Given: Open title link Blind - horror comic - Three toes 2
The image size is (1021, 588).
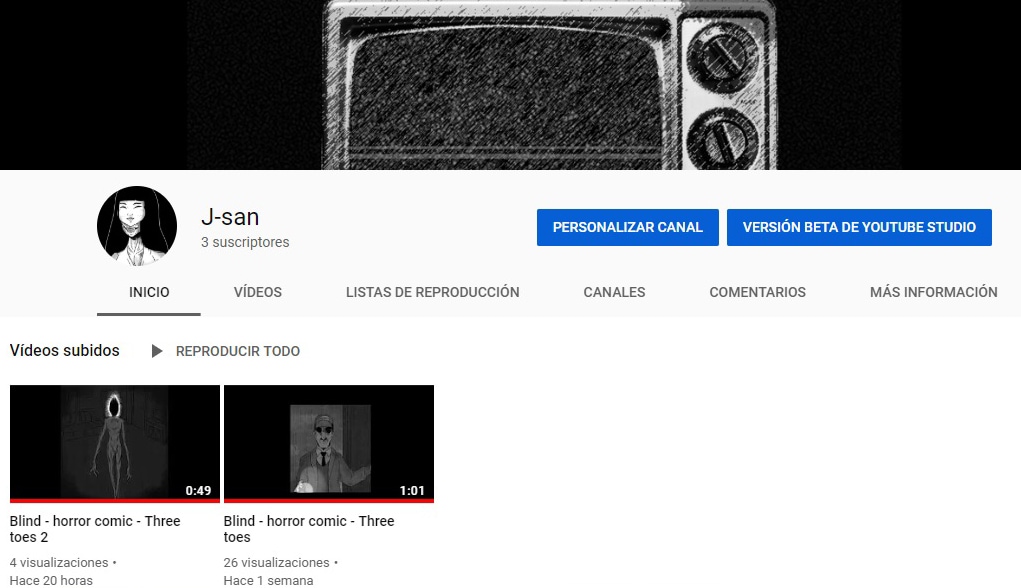Looking at the screenshot, I should (x=95, y=529).
